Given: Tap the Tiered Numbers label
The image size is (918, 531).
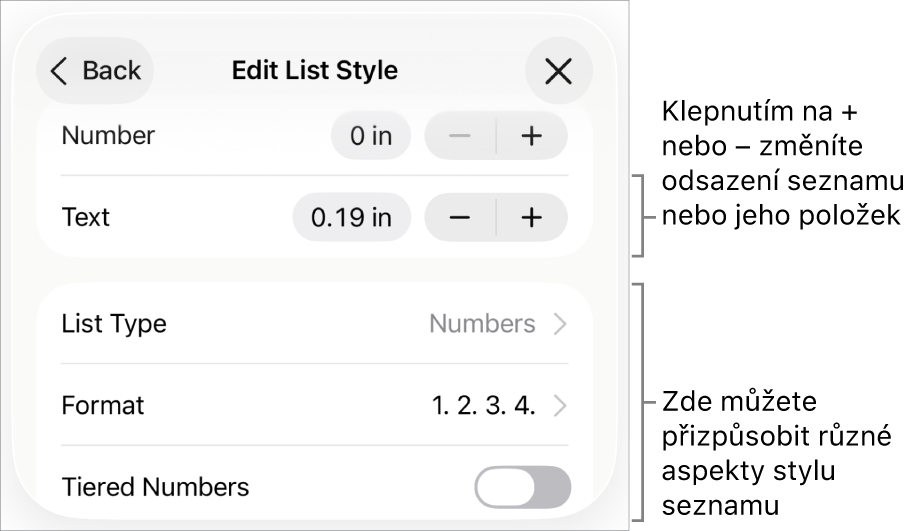Looking at the screenshot, I should (155, 487).
